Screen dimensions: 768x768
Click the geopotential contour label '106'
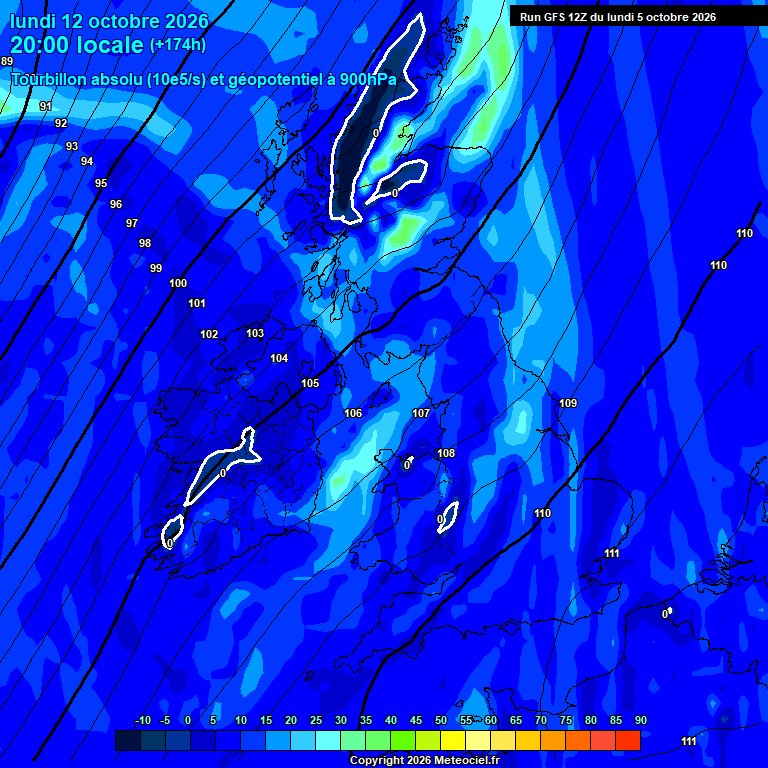(x=353, y=413)
